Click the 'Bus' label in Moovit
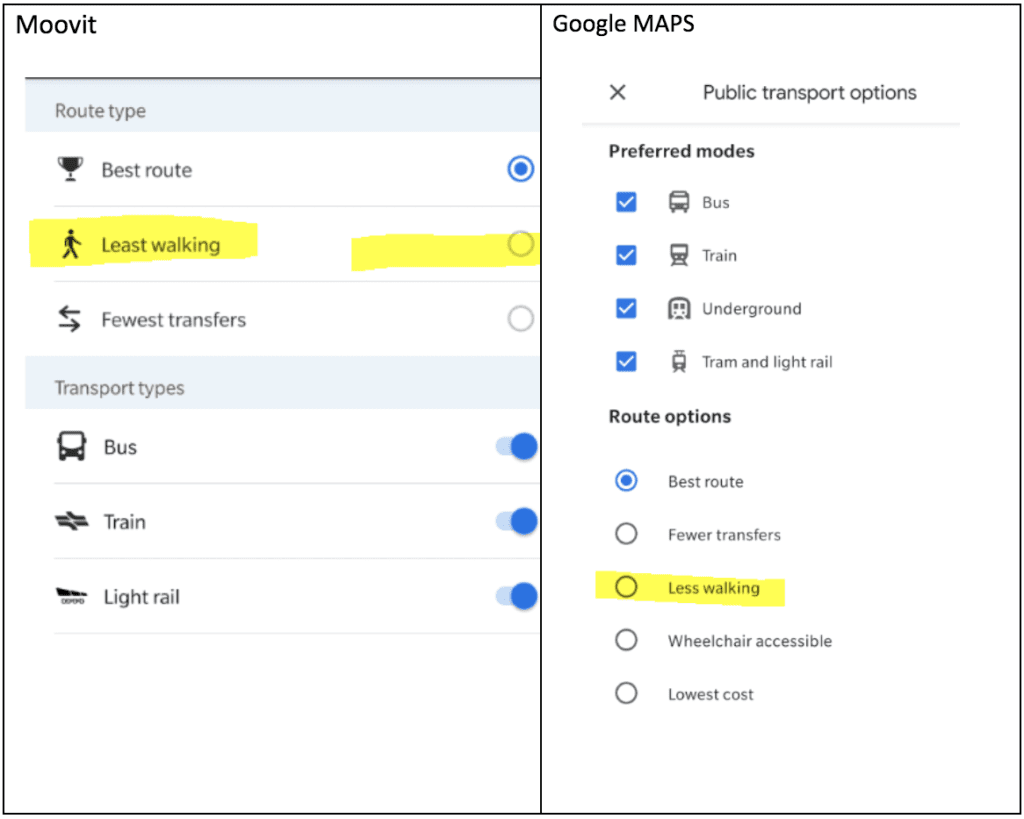 (x=120, y=447)
